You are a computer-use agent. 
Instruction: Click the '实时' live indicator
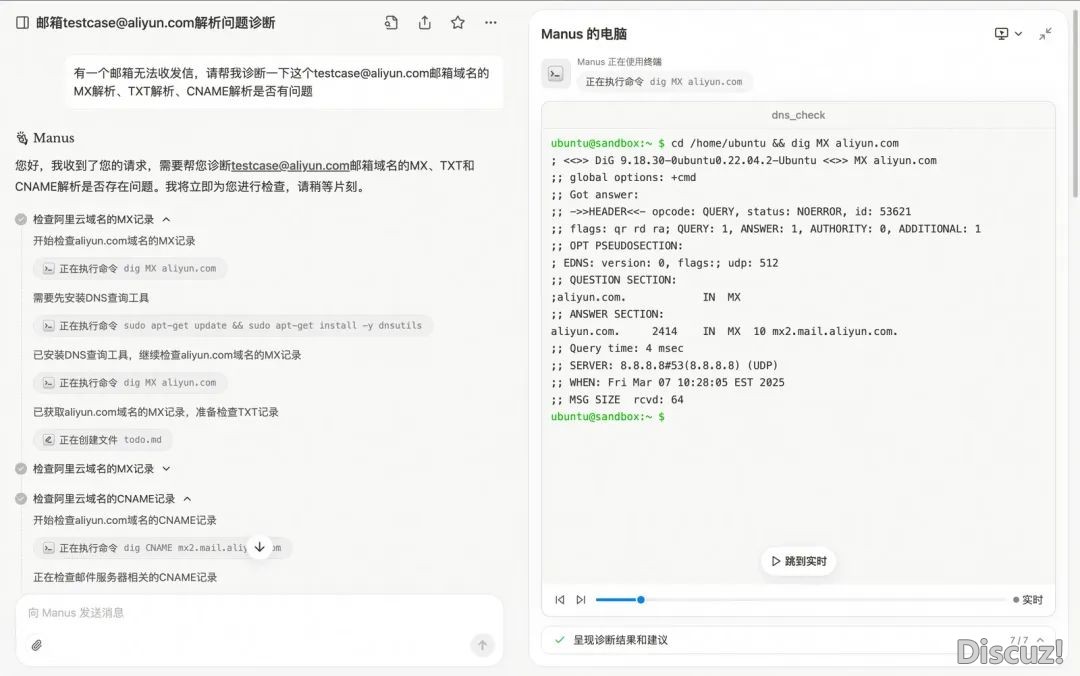(1028, 600)
